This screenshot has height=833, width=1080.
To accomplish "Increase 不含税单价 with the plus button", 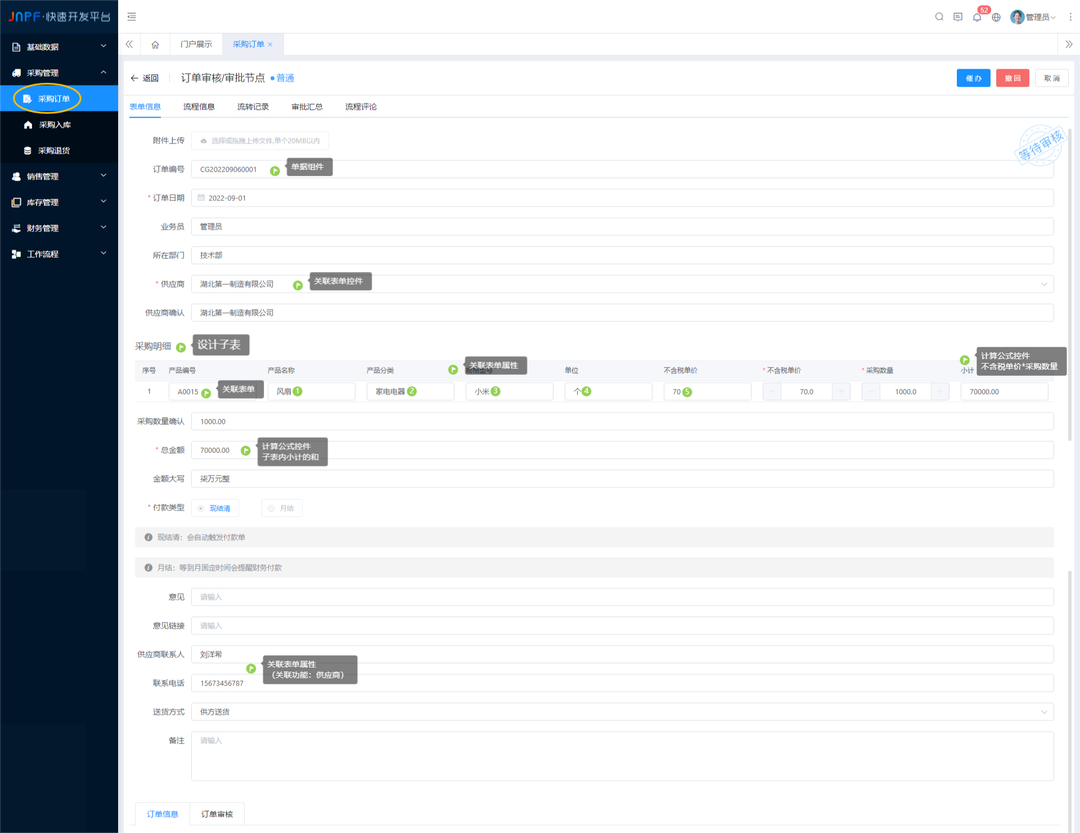I will (x=841, y=391).
